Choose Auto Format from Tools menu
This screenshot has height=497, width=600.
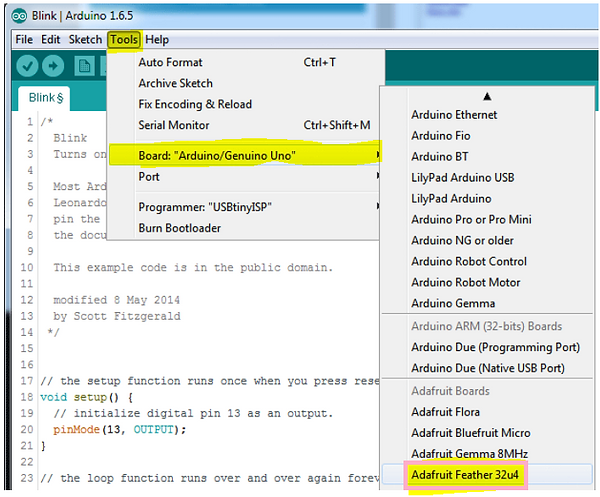(x=245, y=62)
